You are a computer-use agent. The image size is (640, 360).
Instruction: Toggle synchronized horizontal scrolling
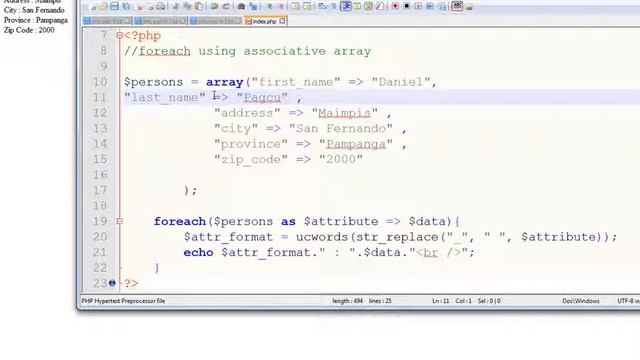coord(307,6)
